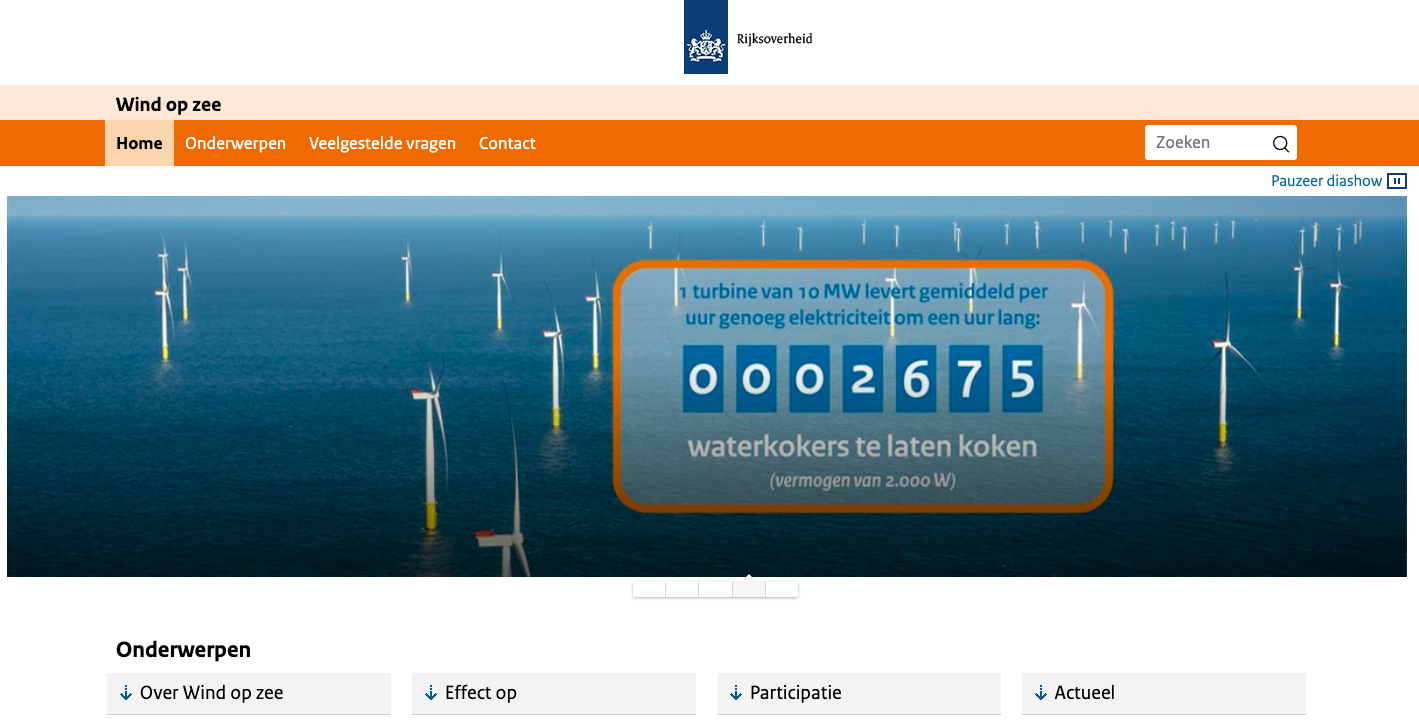This screenshot has width=1419, height=727.
Task: Select the second slideshow indicator
Action: pos(682,589)
